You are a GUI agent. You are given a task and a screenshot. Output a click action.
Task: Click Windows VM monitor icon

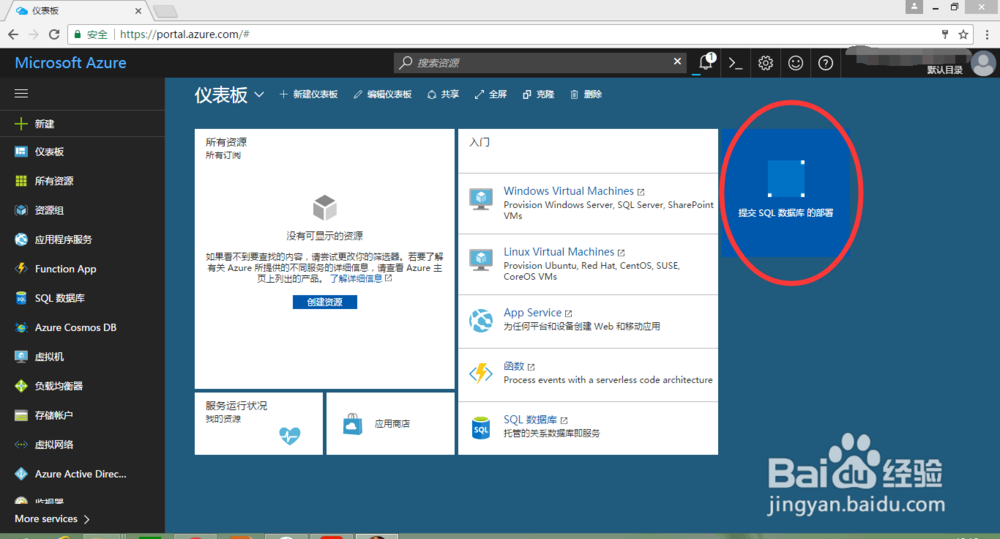(481, 199)
